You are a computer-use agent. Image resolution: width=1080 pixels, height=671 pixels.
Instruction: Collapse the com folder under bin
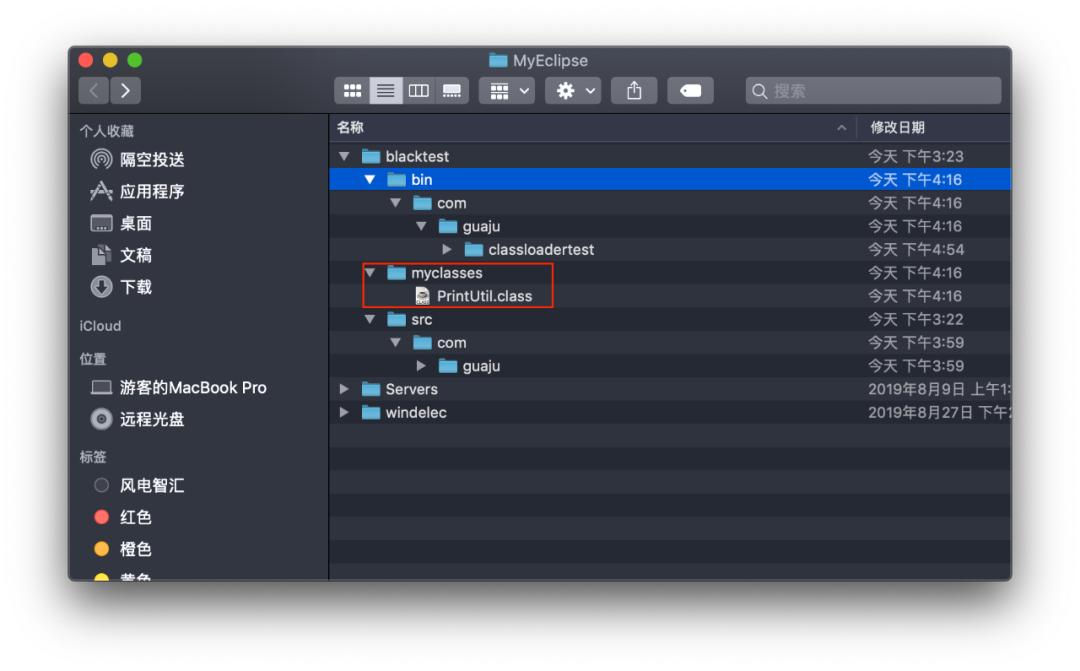(x=395, y=203)
